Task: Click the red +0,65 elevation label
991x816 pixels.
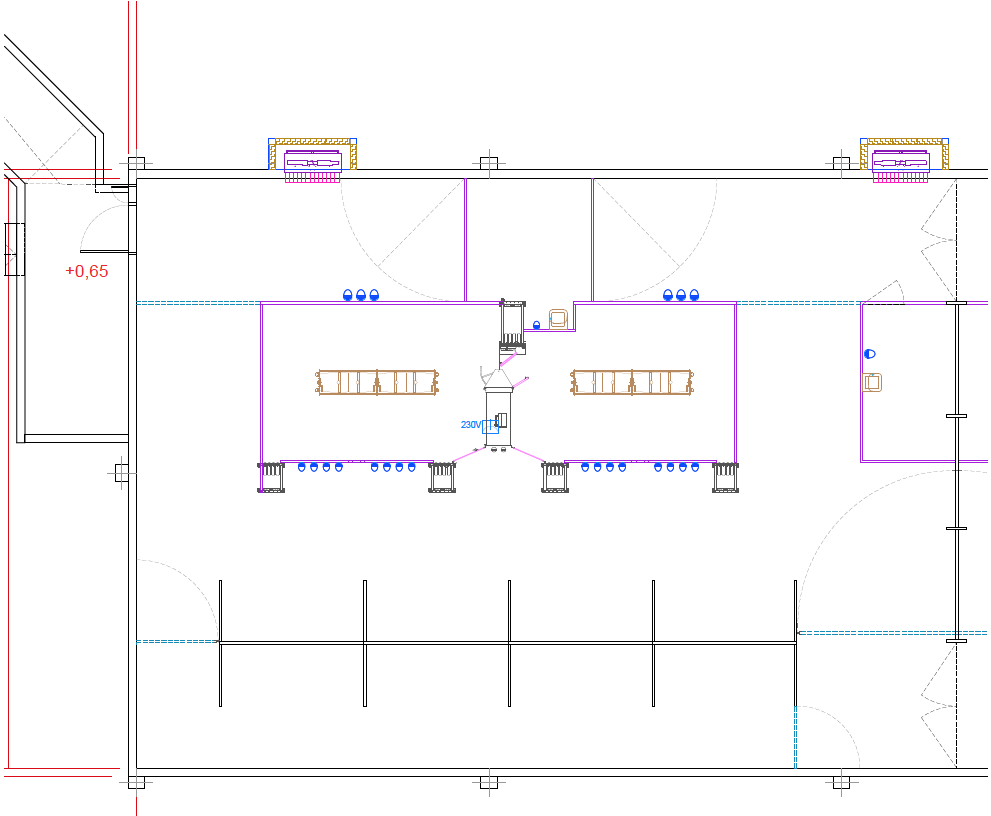Action: click(87, 271)
